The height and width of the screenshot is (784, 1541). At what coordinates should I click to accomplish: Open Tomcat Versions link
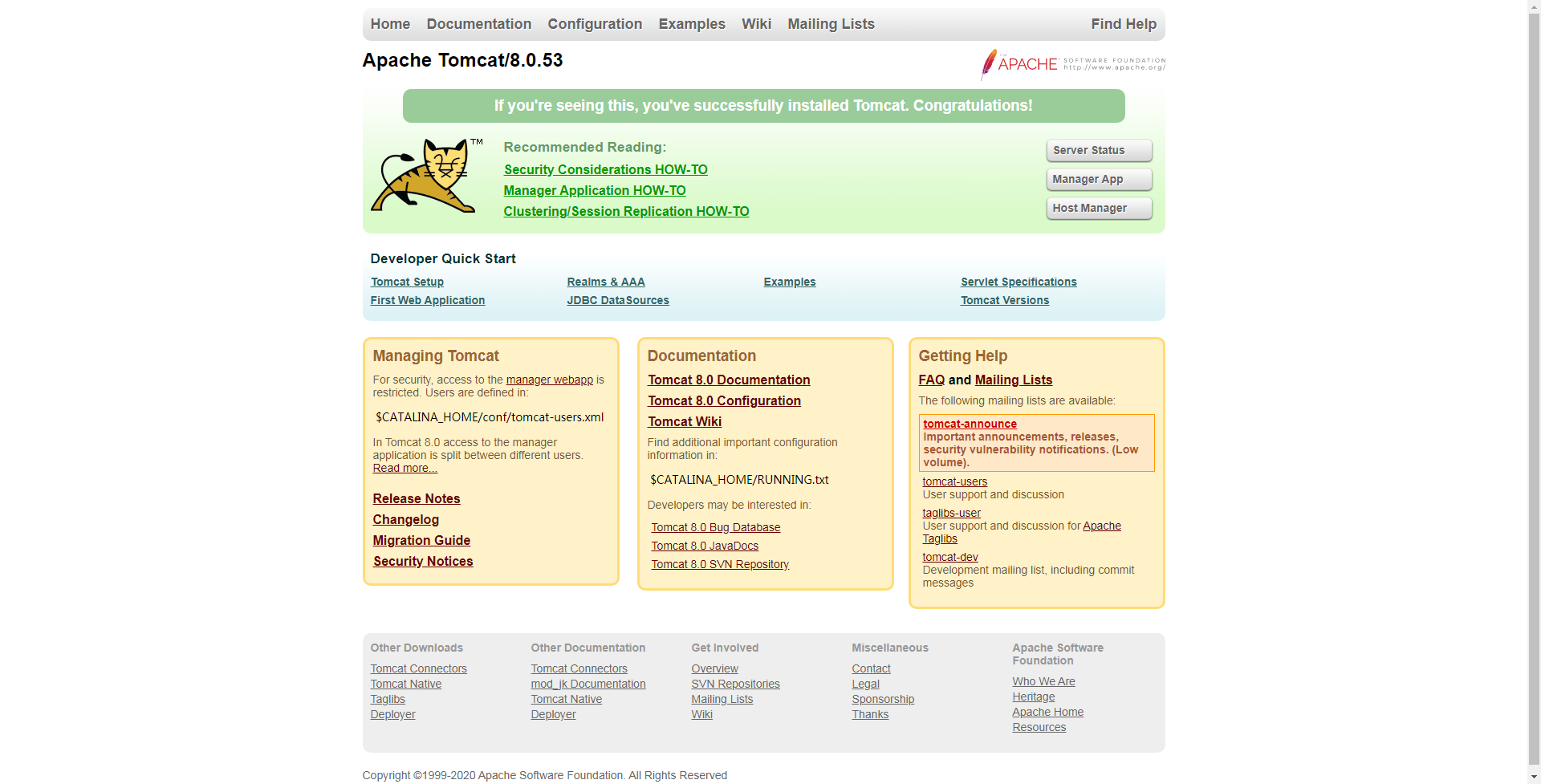[x=1005, y=300]
